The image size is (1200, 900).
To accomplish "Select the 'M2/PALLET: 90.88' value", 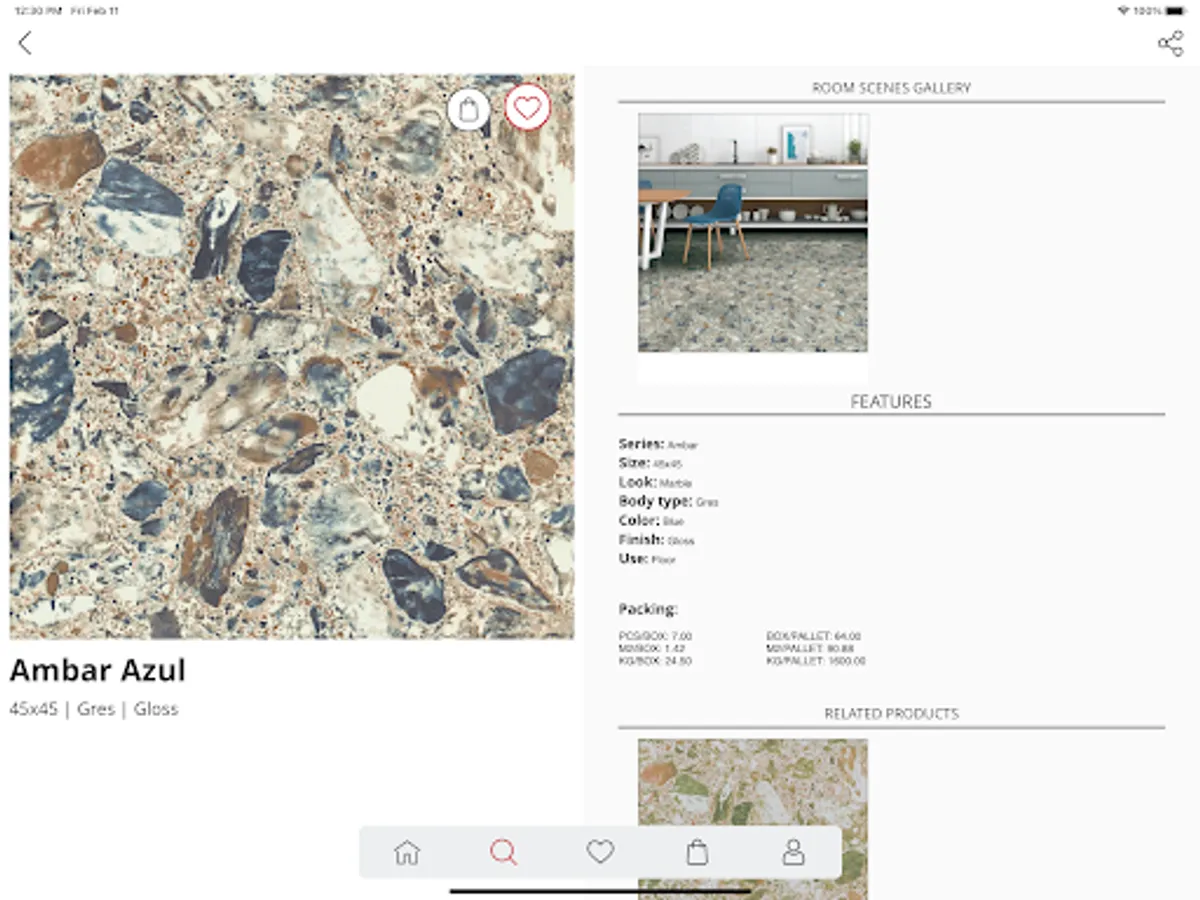I will pyautogui.click(x=810, y=649).
